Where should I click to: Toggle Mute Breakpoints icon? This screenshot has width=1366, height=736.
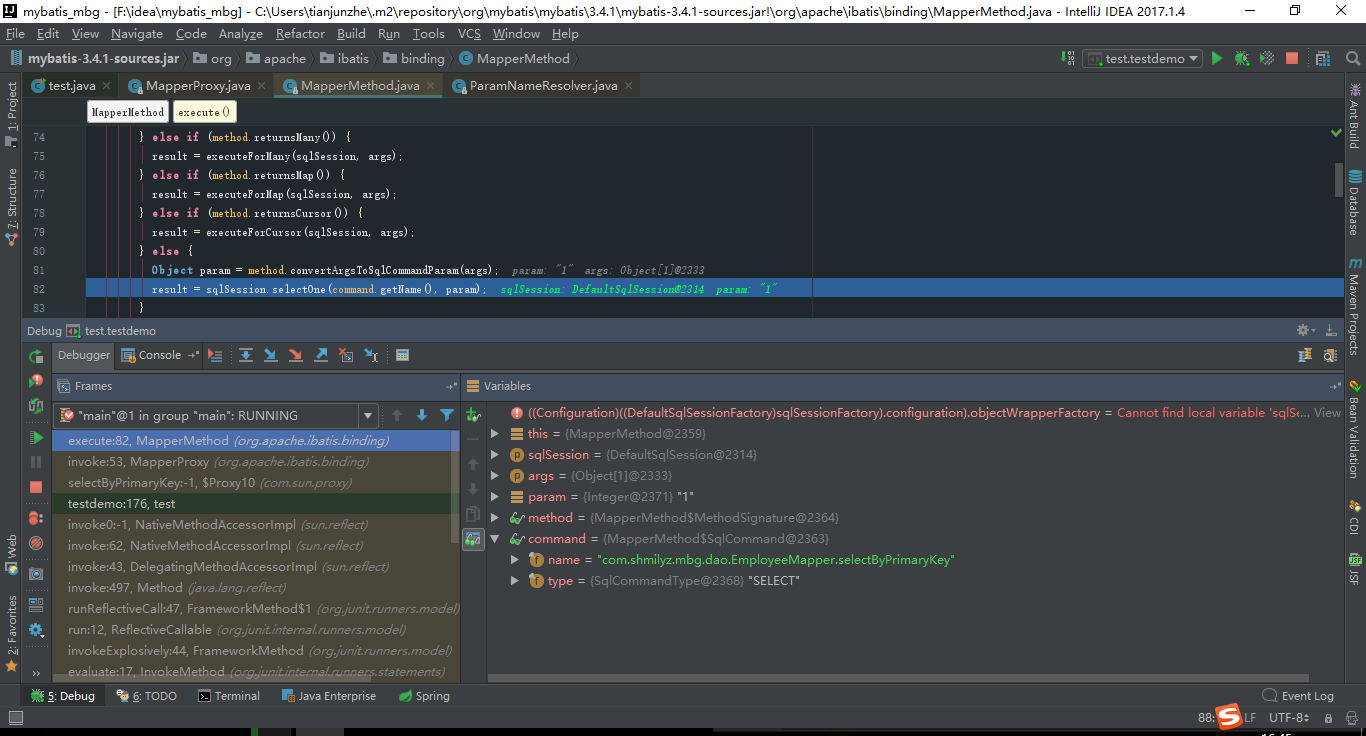(35, 543)
